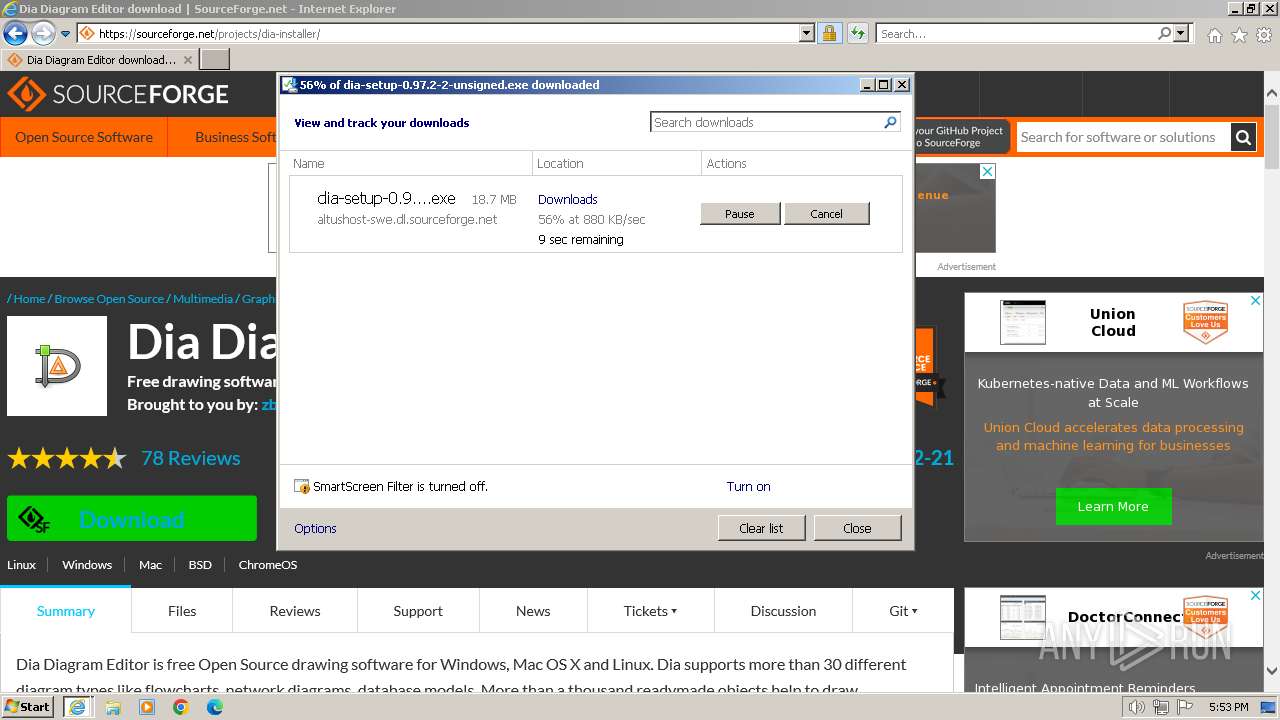
Task: Click the Windows platform label
Action: click(x=87, y=564)
